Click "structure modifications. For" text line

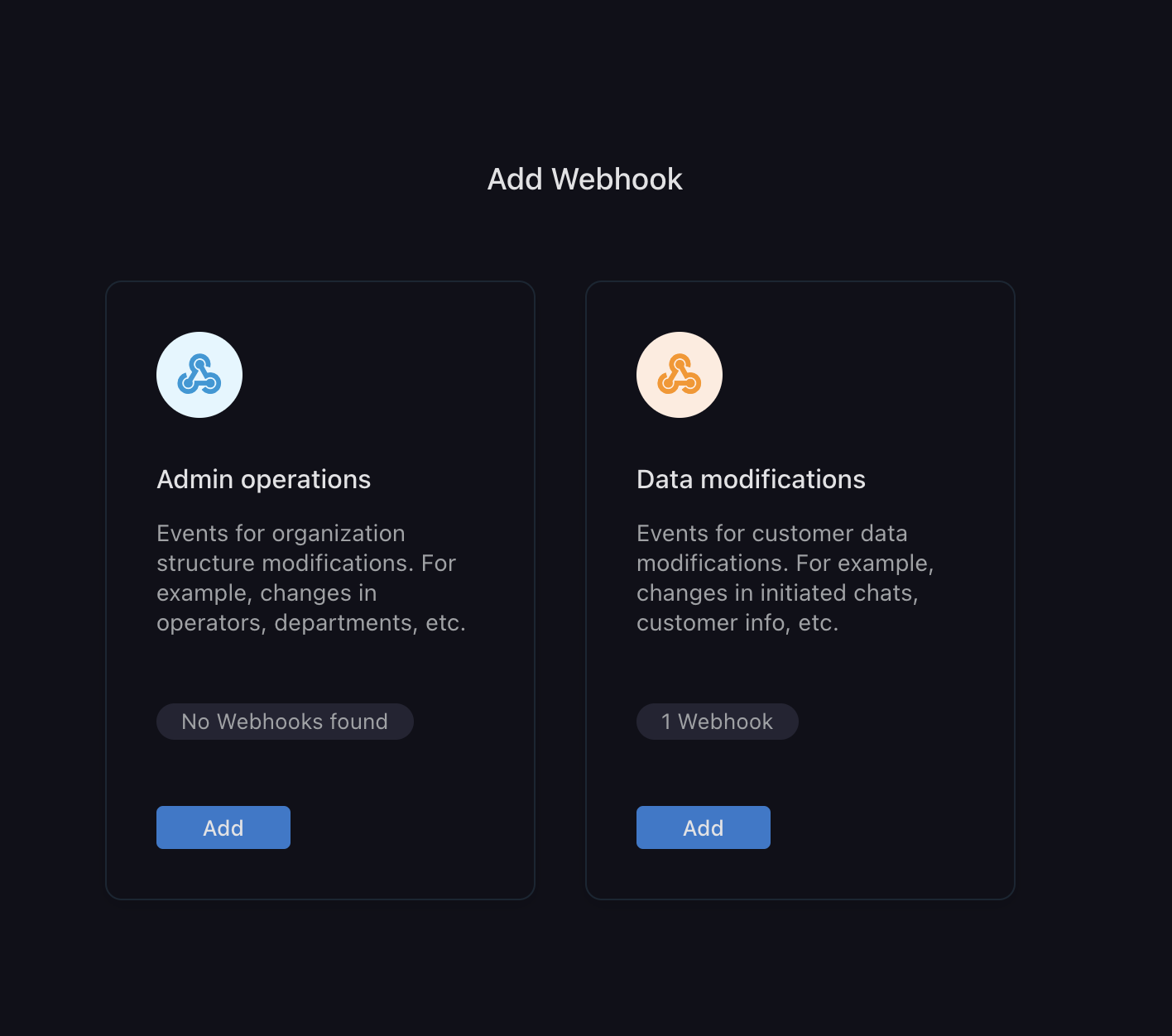point(306,564)
